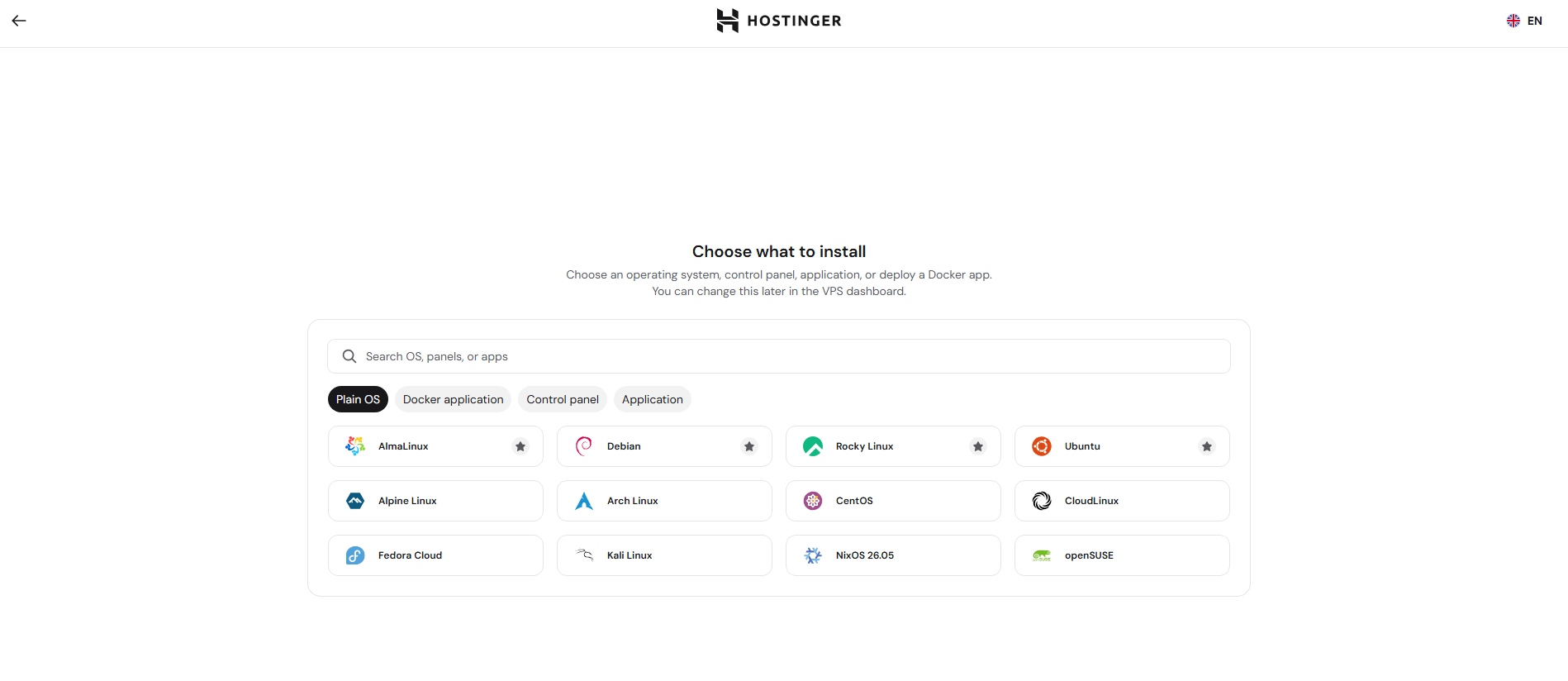Pick the Arch Linux label
Screen dimensions: 1568x681
pyautogui.click(x=633, y=501)
